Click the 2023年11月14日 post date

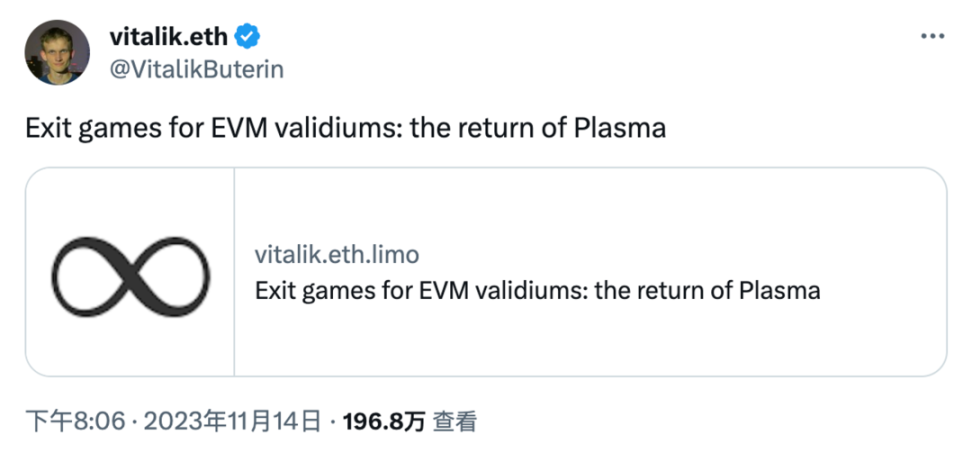pyautogui.click(x=233, y=422)
